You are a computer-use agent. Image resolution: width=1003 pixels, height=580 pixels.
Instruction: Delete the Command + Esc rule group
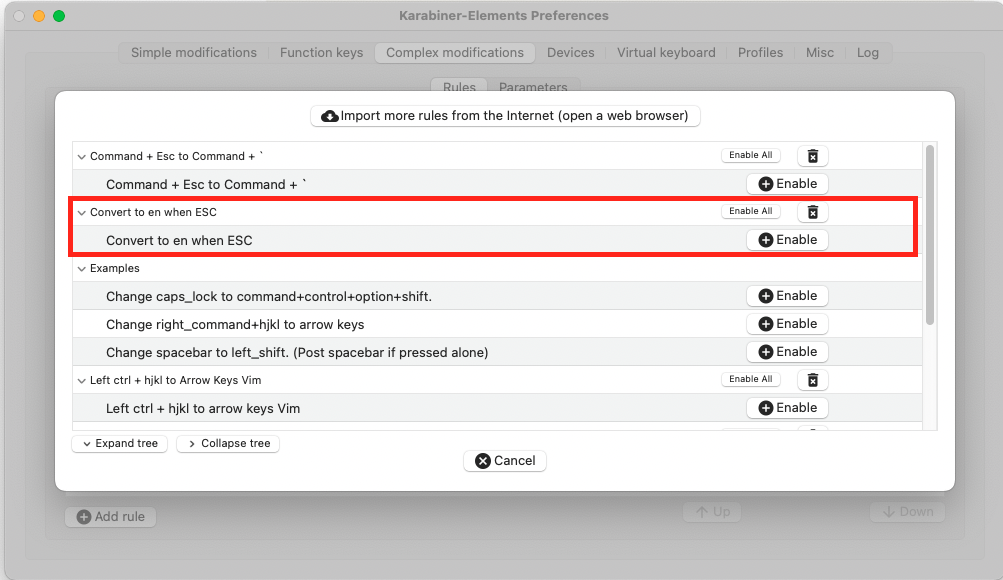tap(812, 156)
